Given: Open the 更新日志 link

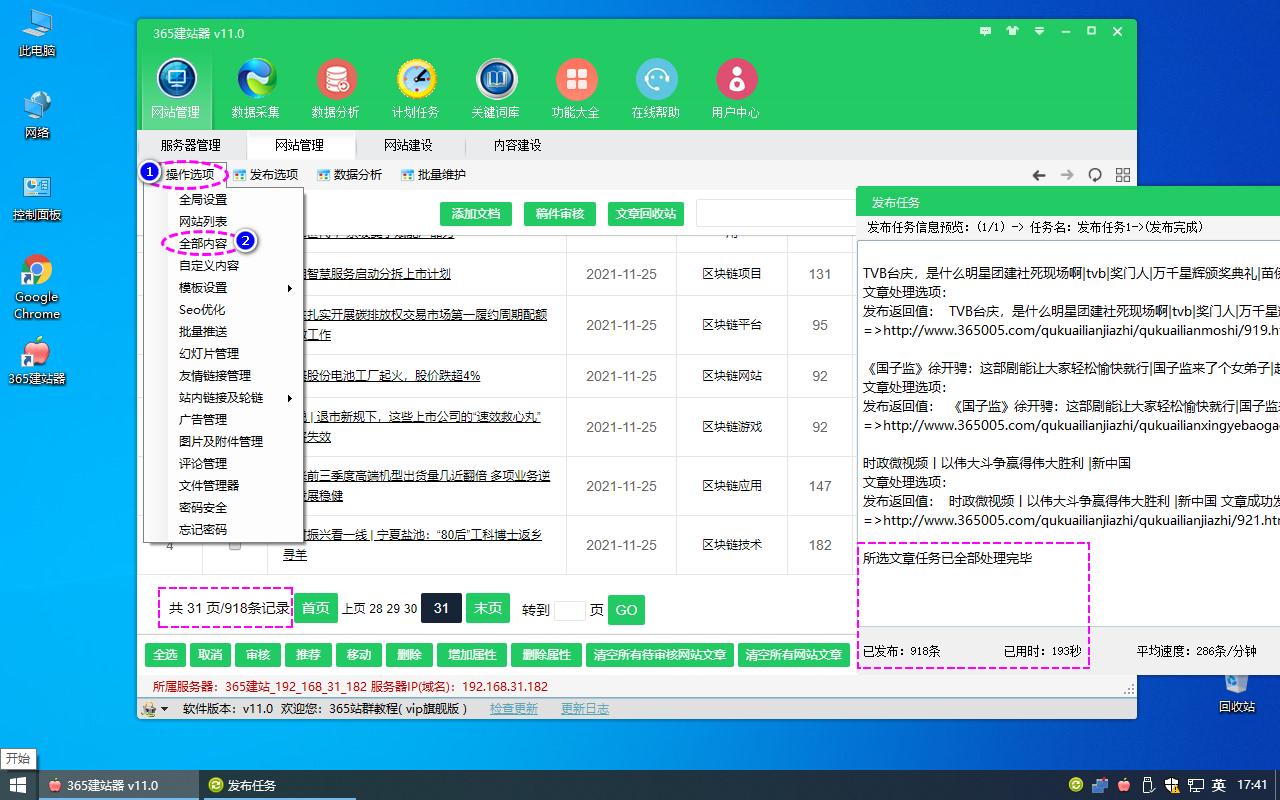Looking at the screenshot, I should click(585, 709).
